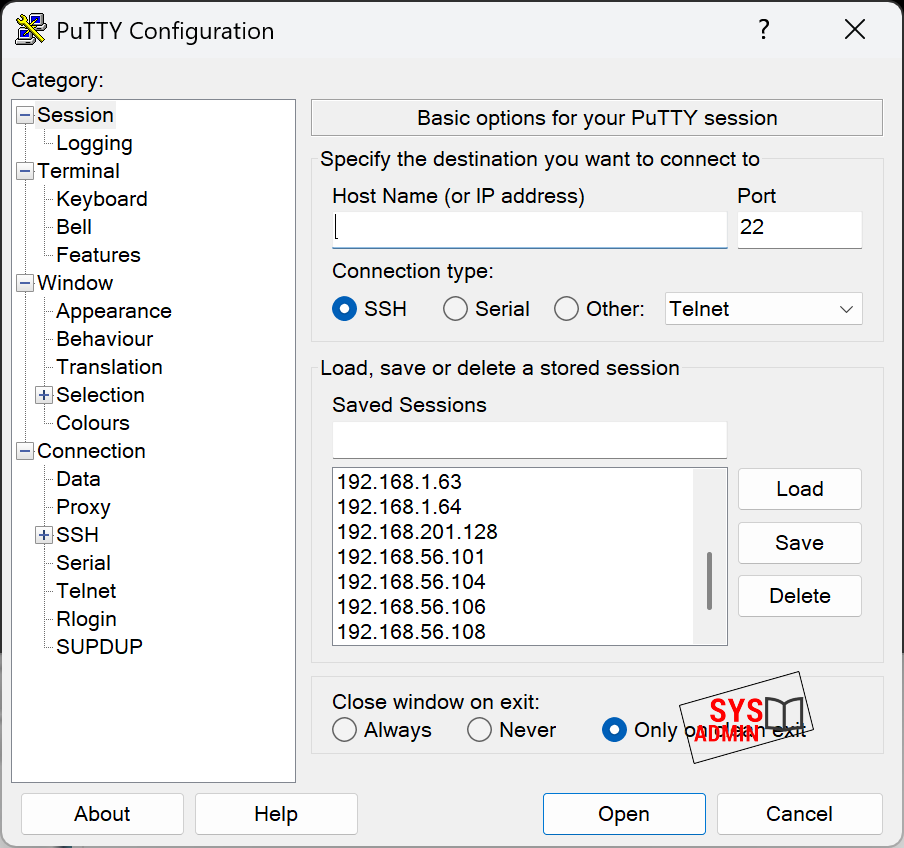
Task: Open the Telnet category in tree
Action: (86, 591)
